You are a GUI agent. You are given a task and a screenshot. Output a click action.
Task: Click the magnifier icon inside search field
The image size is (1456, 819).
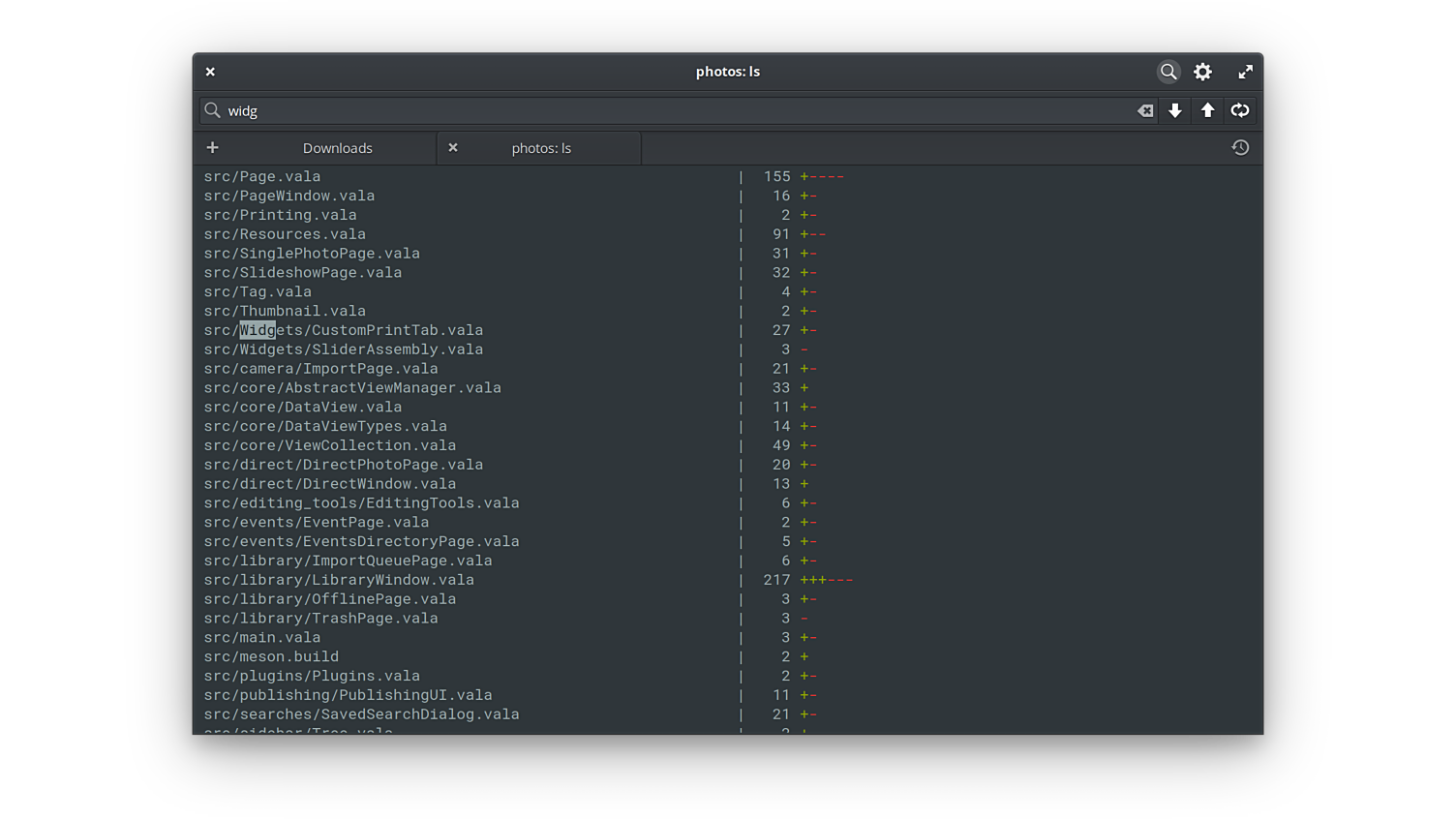point(213,110)
